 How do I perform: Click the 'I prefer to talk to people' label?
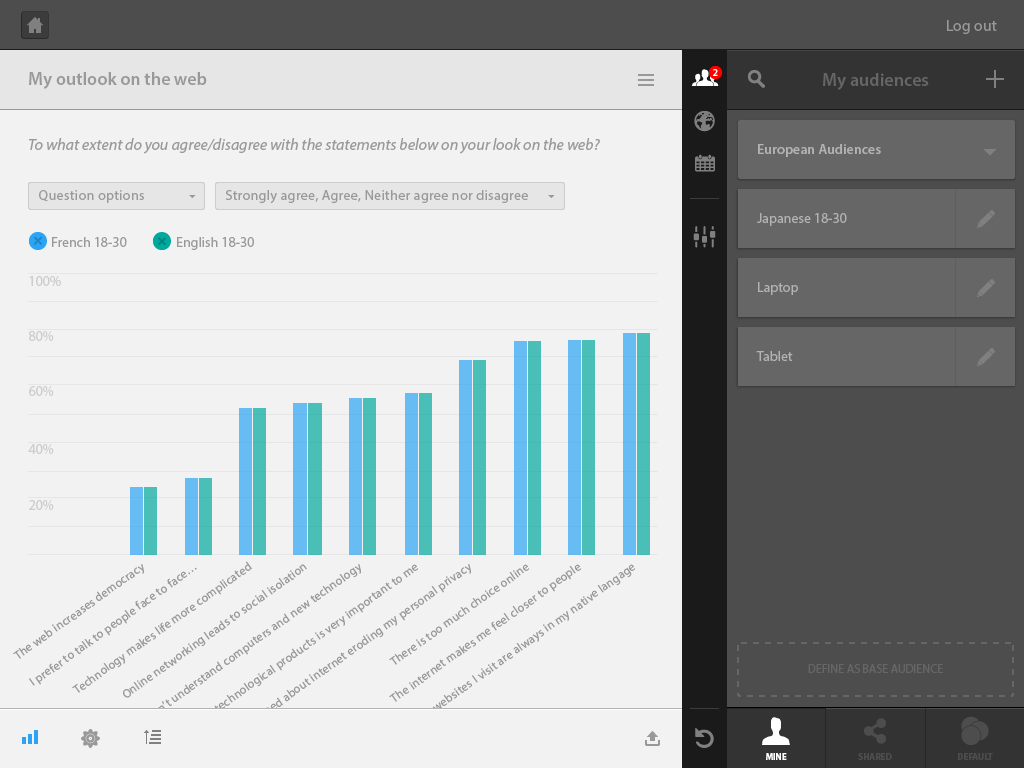coord(112,626)
